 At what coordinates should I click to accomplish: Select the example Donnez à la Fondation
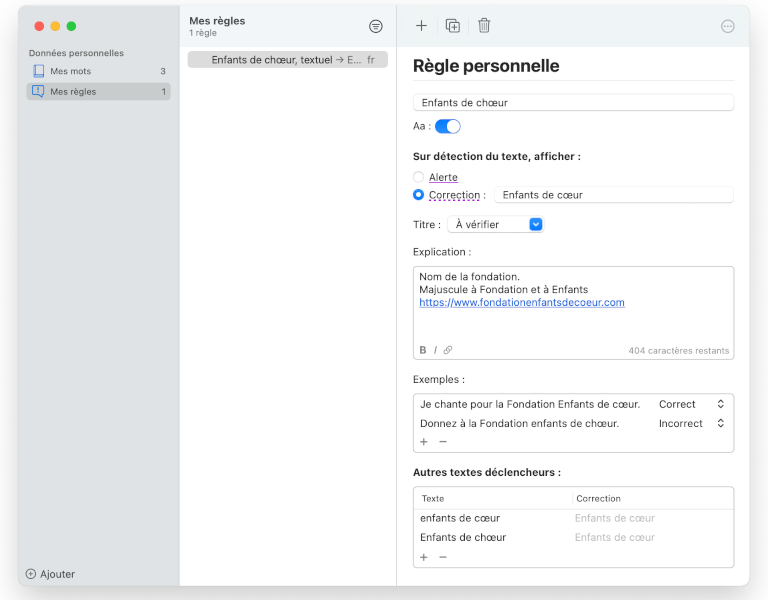pos(519,423)
